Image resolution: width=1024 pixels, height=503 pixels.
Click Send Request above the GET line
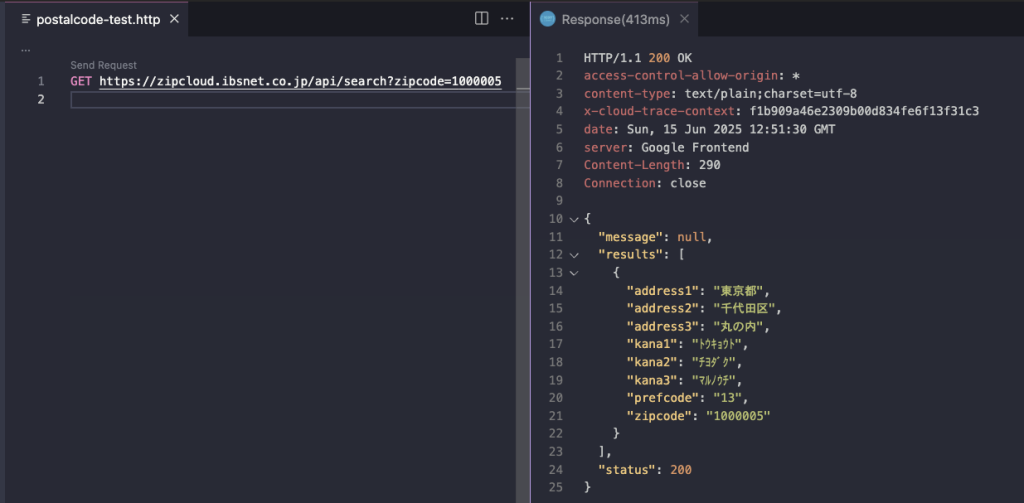[103, 65]
